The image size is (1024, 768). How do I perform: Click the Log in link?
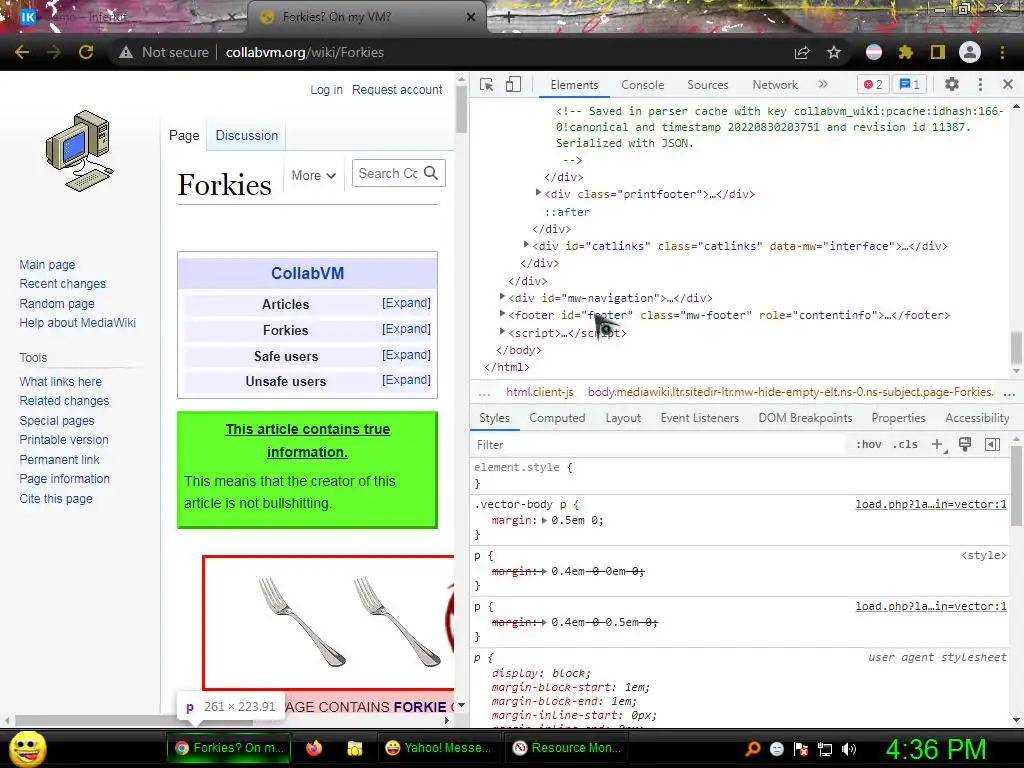point(326,89)
